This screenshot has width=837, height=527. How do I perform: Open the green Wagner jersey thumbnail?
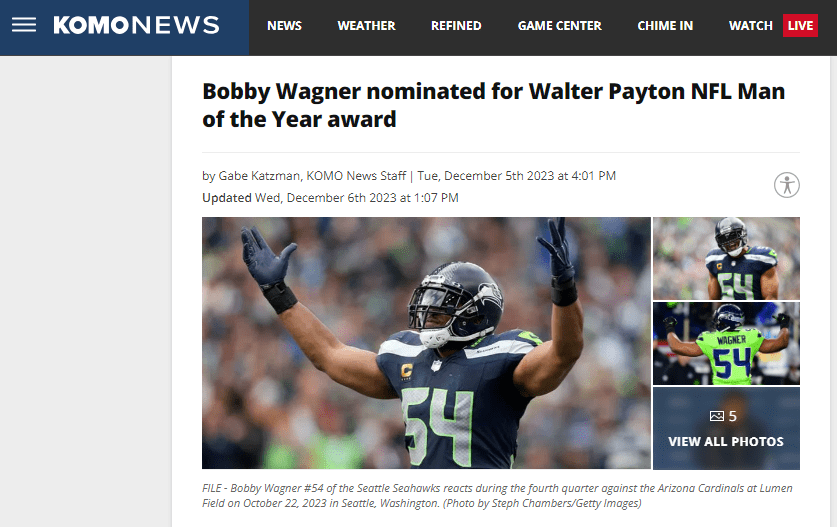click(x=726, y=343)
